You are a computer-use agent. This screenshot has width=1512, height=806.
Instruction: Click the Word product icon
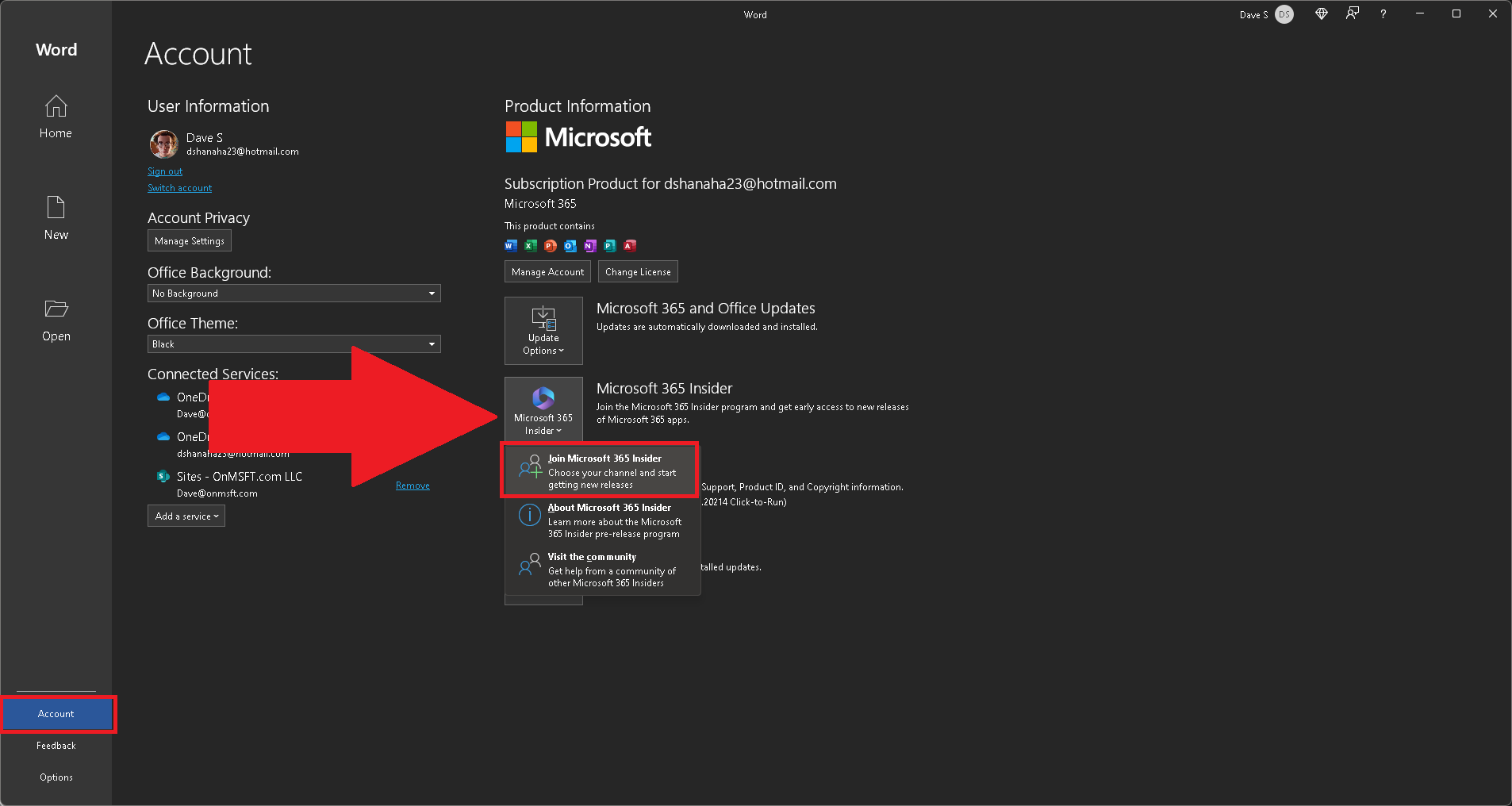511,246
